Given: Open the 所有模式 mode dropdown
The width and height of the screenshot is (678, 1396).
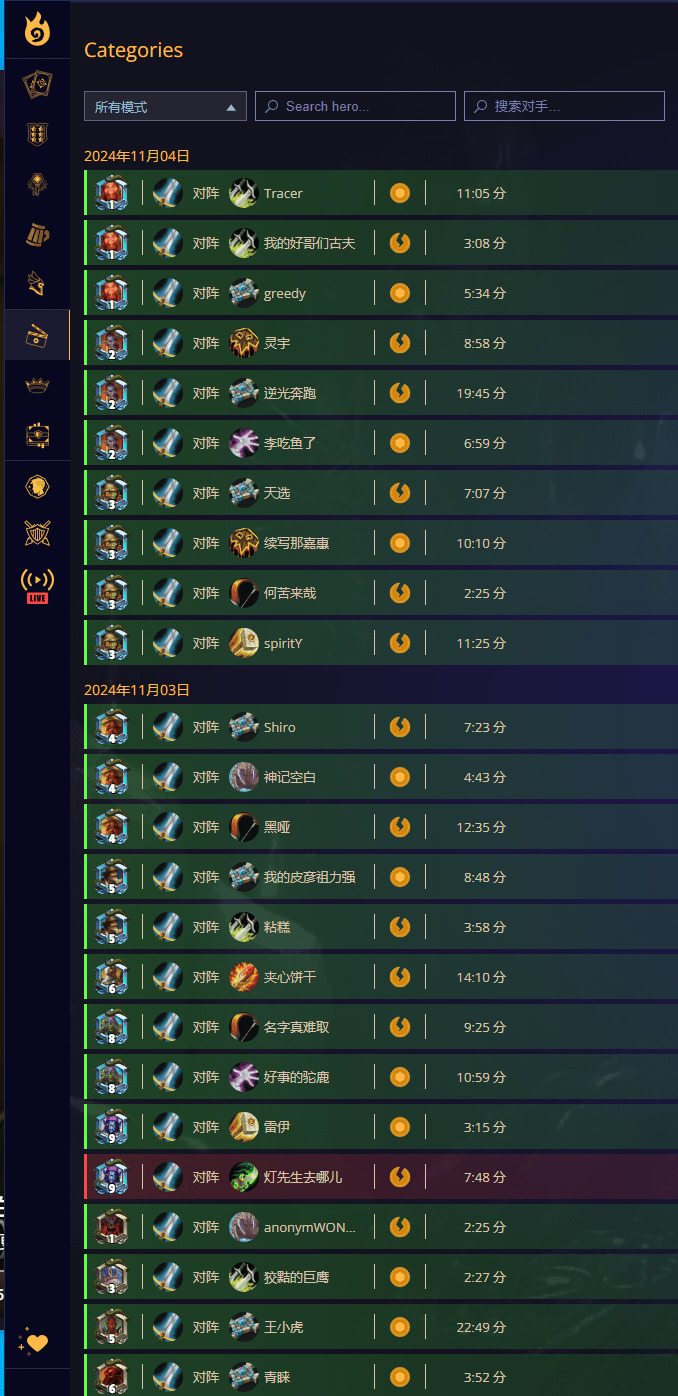Looking at the screenshot, I should 165,106.
